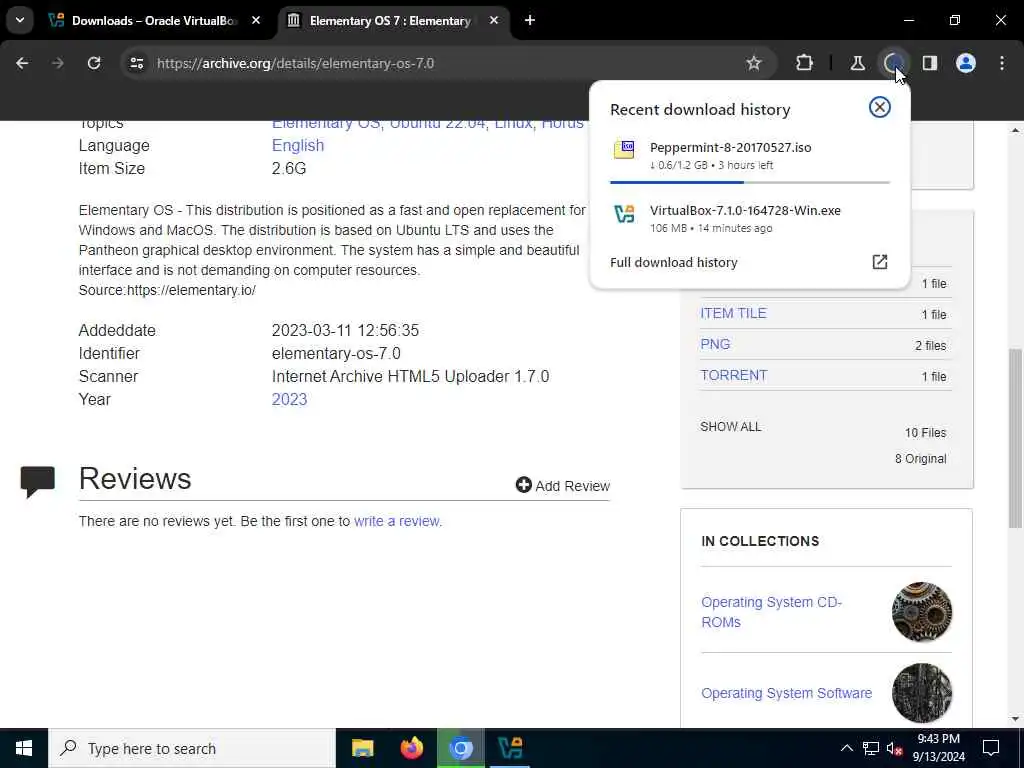
Task: Click the VirtualBox installer file icon
Action: coord(624,214)
